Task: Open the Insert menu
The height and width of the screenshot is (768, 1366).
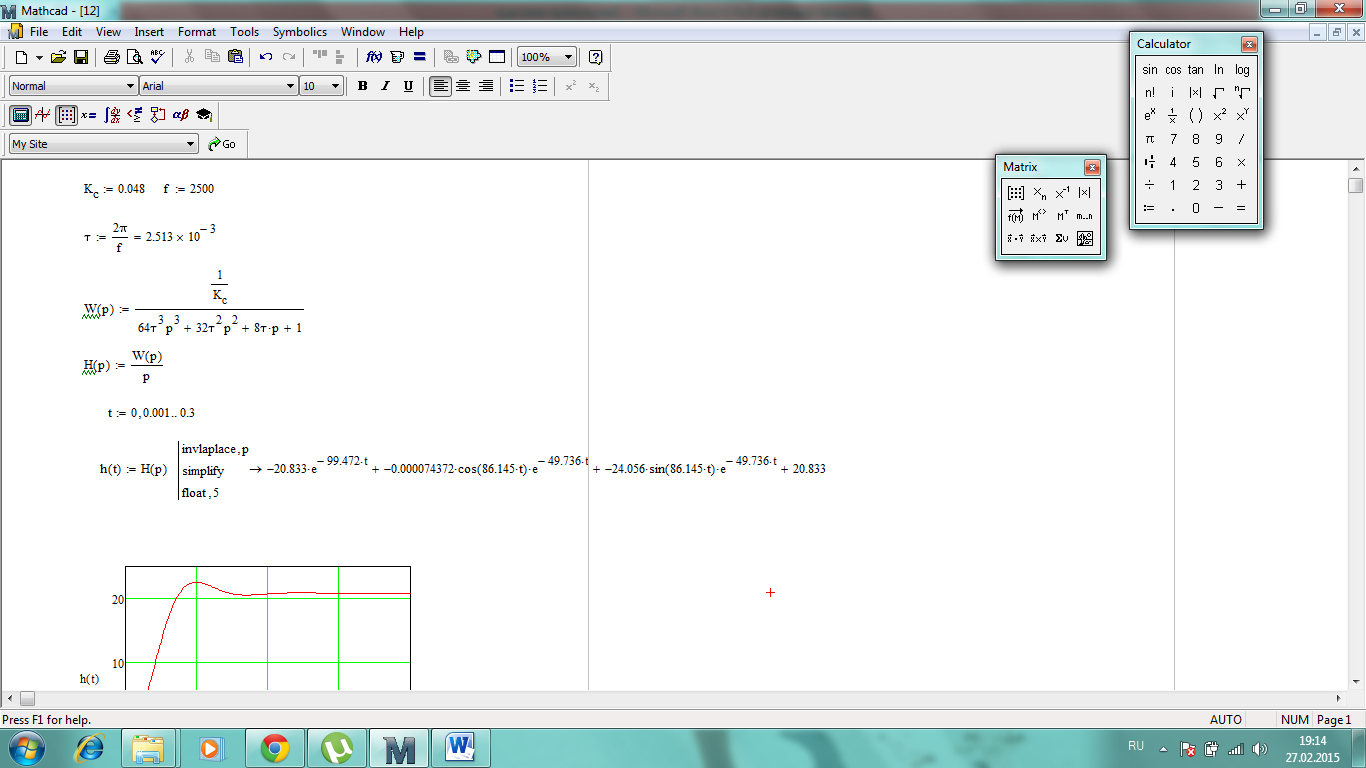Action: coord(149,32)
